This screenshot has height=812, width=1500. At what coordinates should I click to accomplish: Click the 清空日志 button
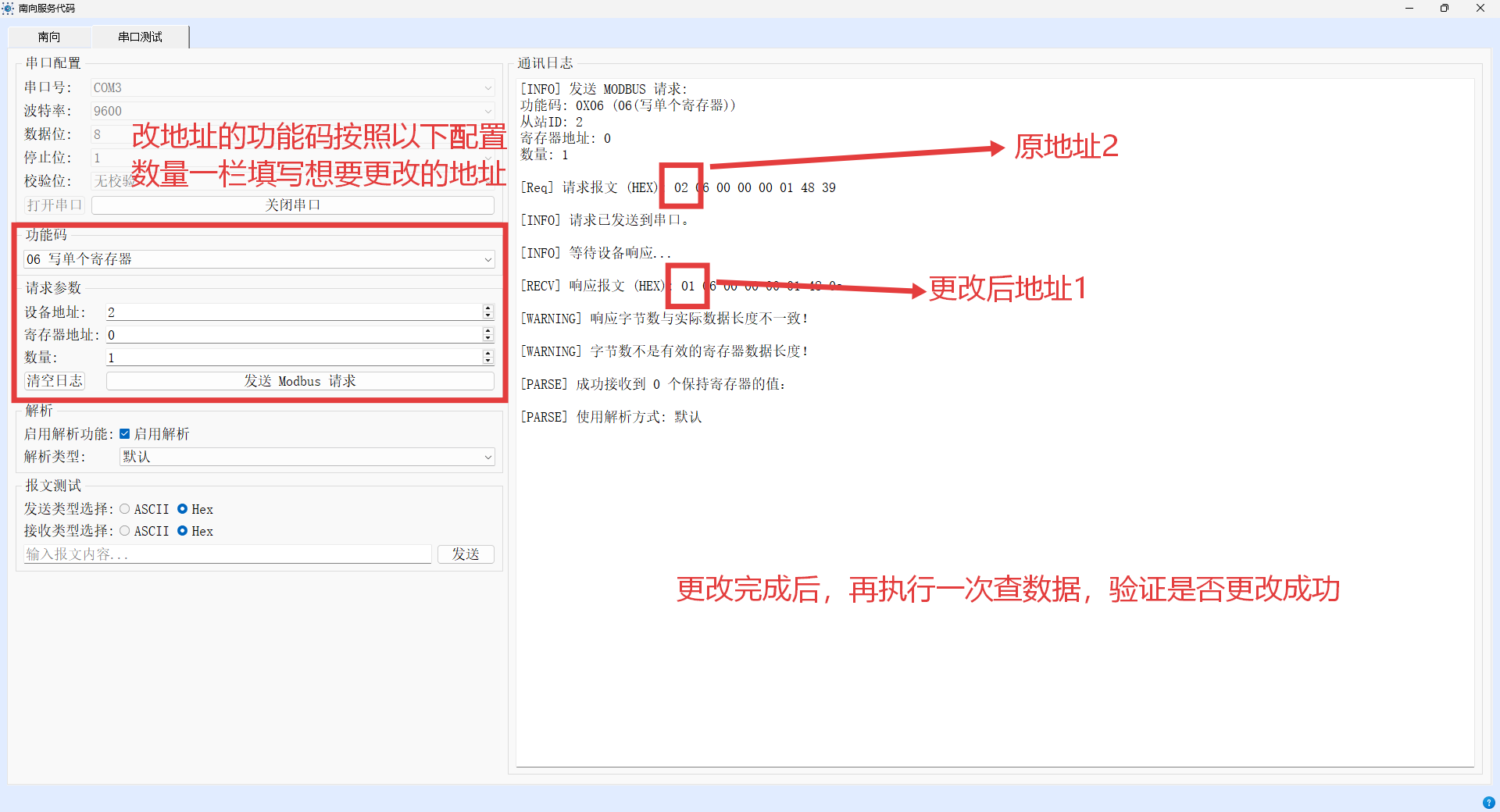tap(54, 381)
